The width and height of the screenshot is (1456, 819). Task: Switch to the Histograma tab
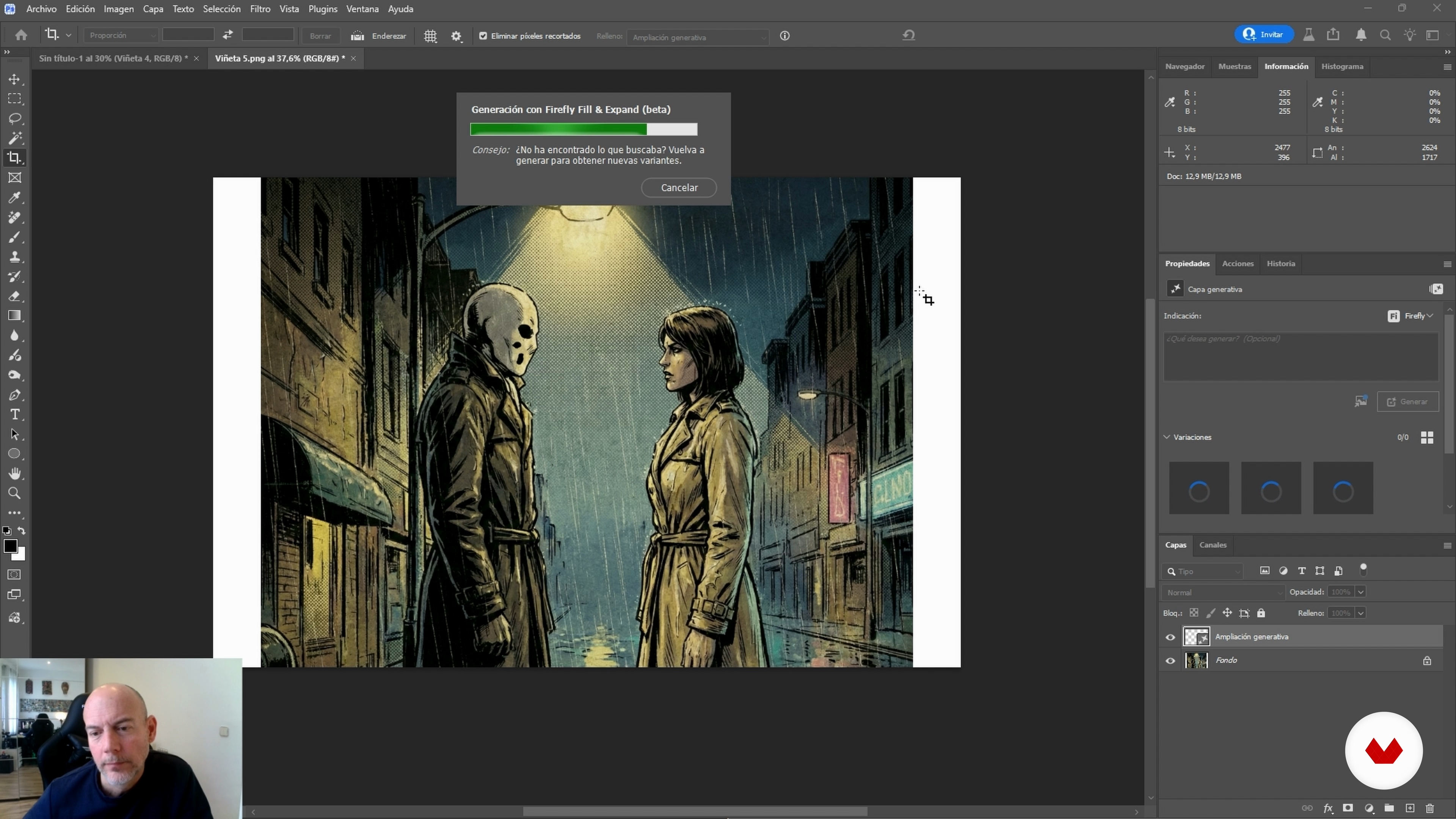pyautogui.click(x=1342, y=66)
